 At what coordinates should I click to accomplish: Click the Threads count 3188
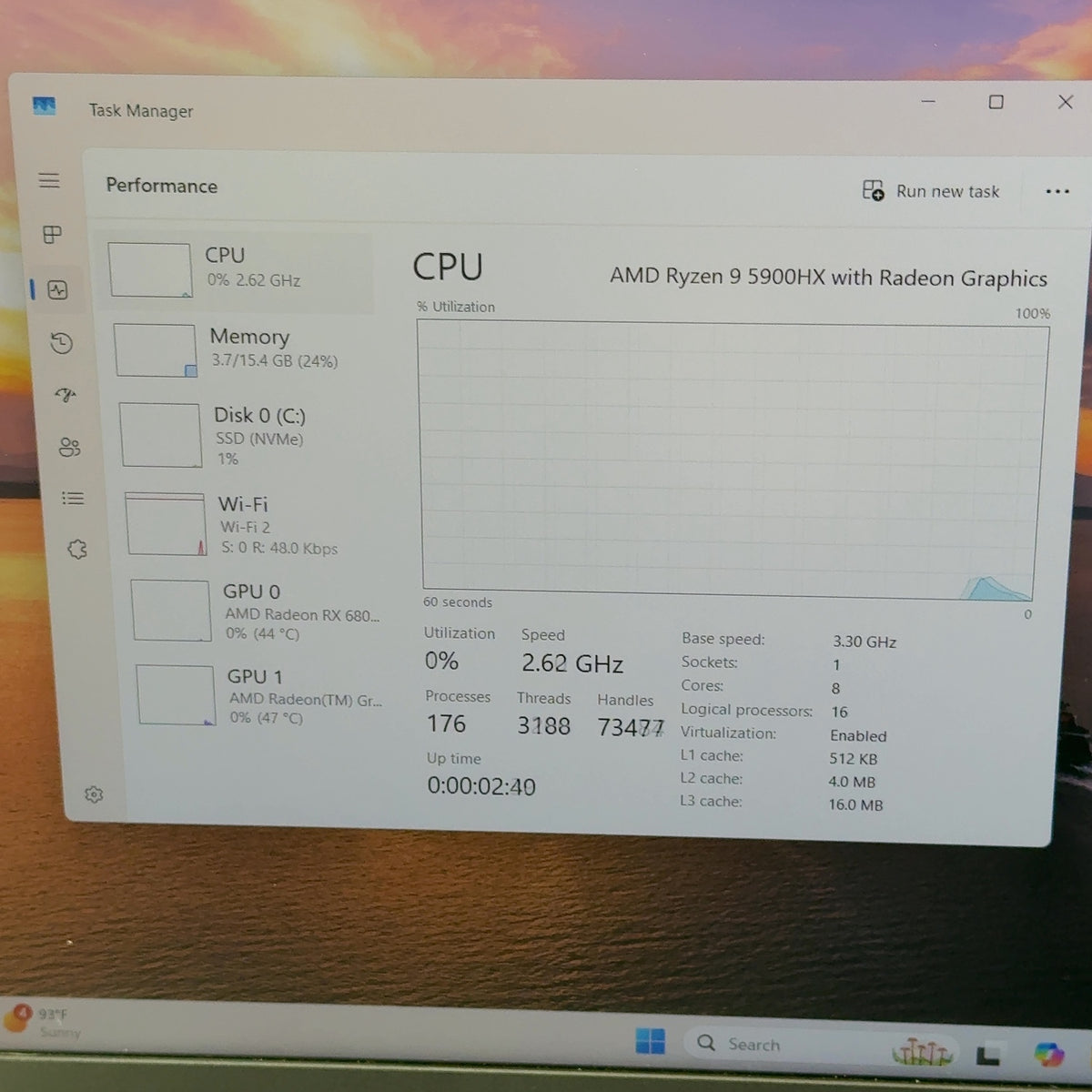coord(543,726)
